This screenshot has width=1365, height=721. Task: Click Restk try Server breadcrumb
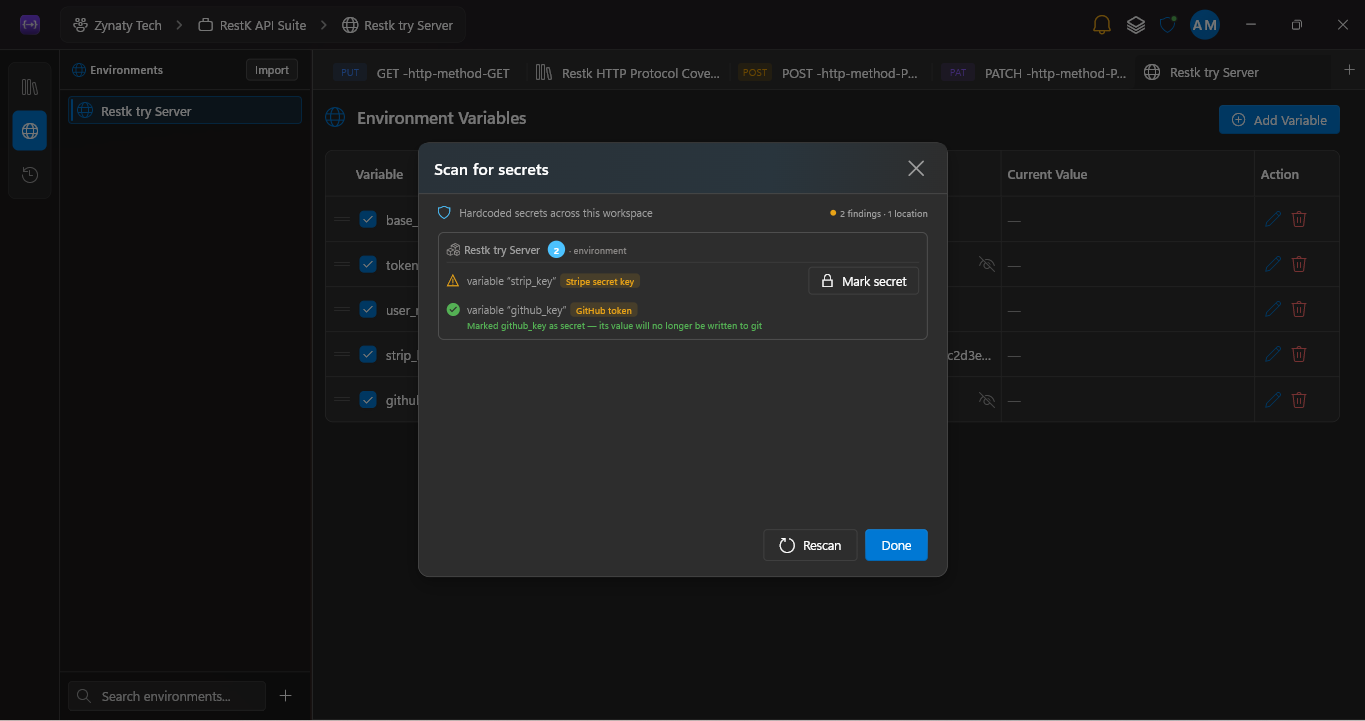point(397,25)
